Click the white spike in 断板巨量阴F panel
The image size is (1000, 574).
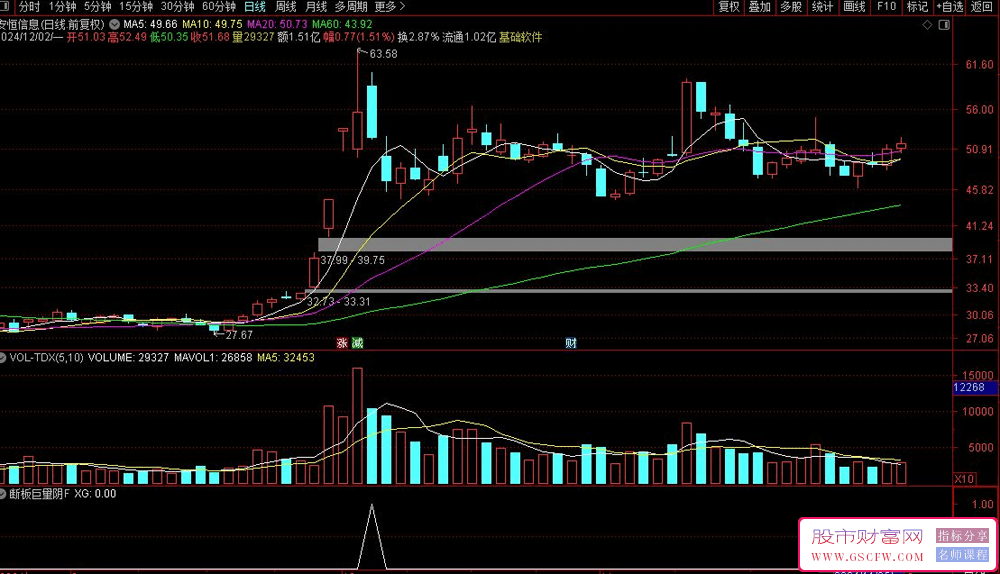372,536
